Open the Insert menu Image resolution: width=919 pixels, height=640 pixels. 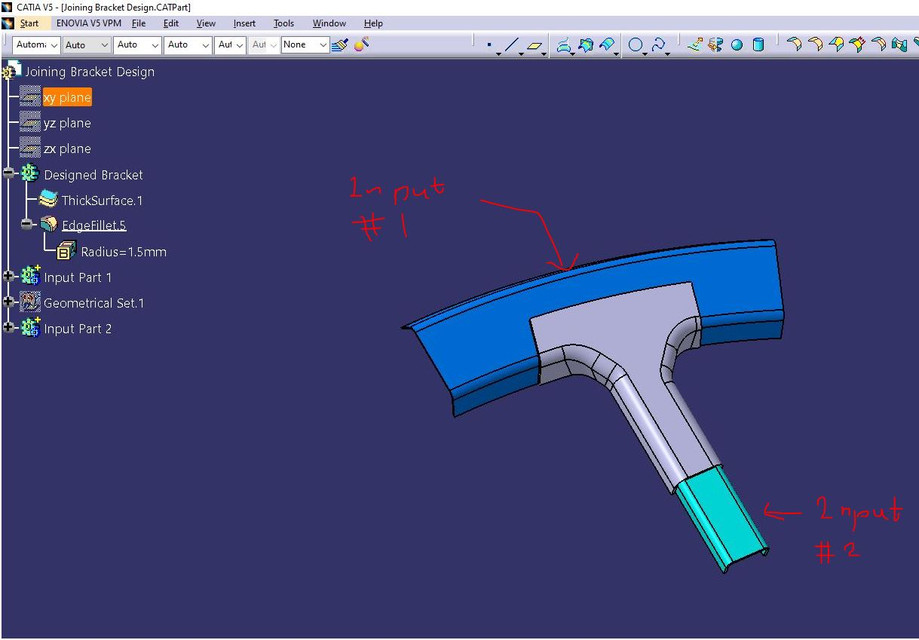pos(244,23)
